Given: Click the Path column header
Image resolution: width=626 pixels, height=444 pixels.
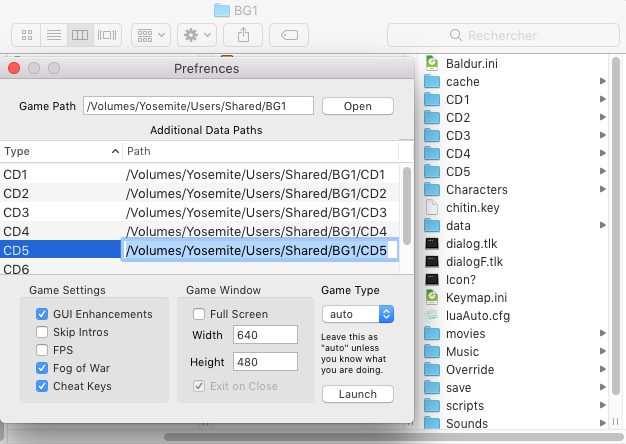Looking at the screenshot, I should coord(260,151).
